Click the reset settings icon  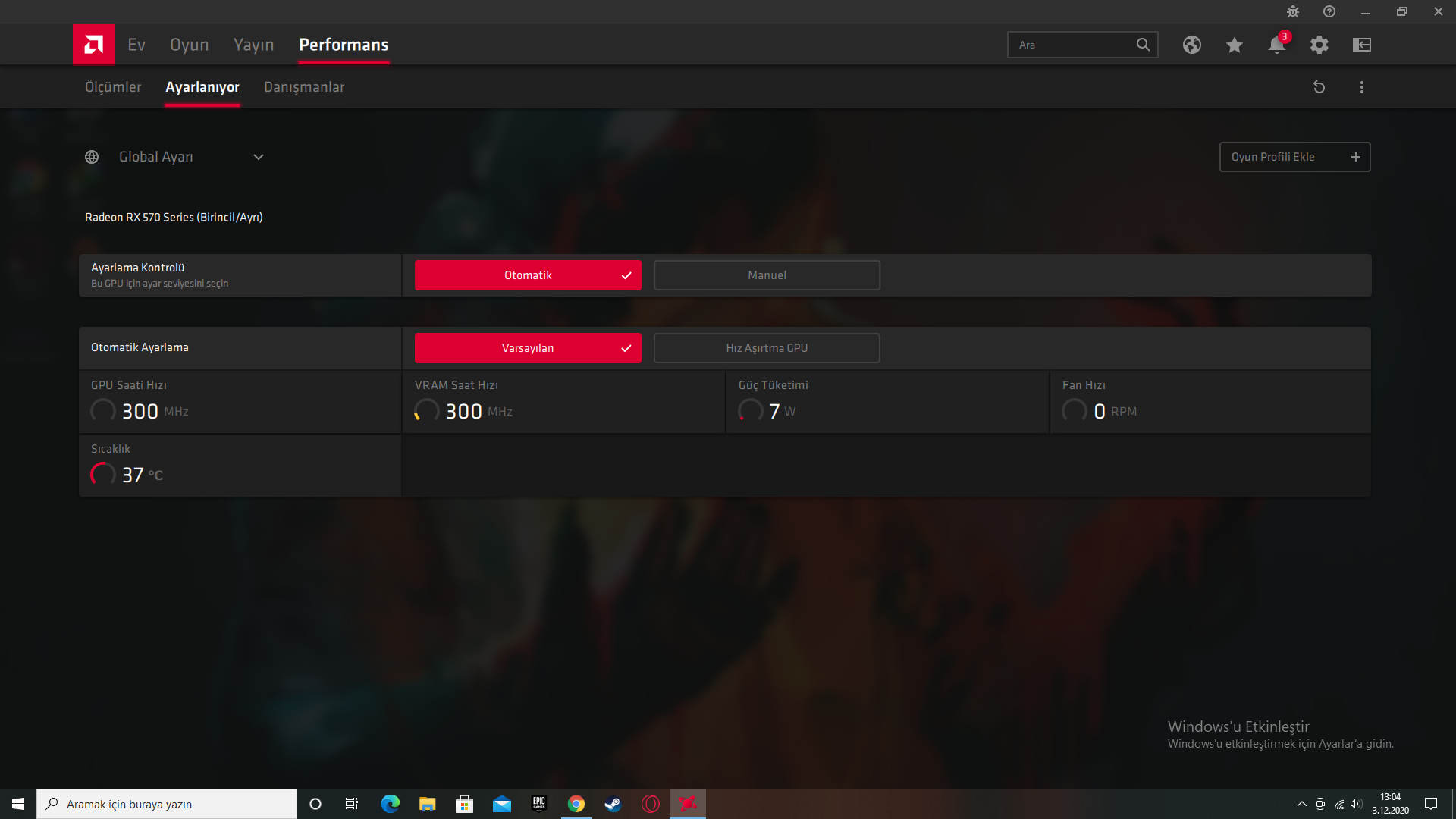click(1319, 87)
